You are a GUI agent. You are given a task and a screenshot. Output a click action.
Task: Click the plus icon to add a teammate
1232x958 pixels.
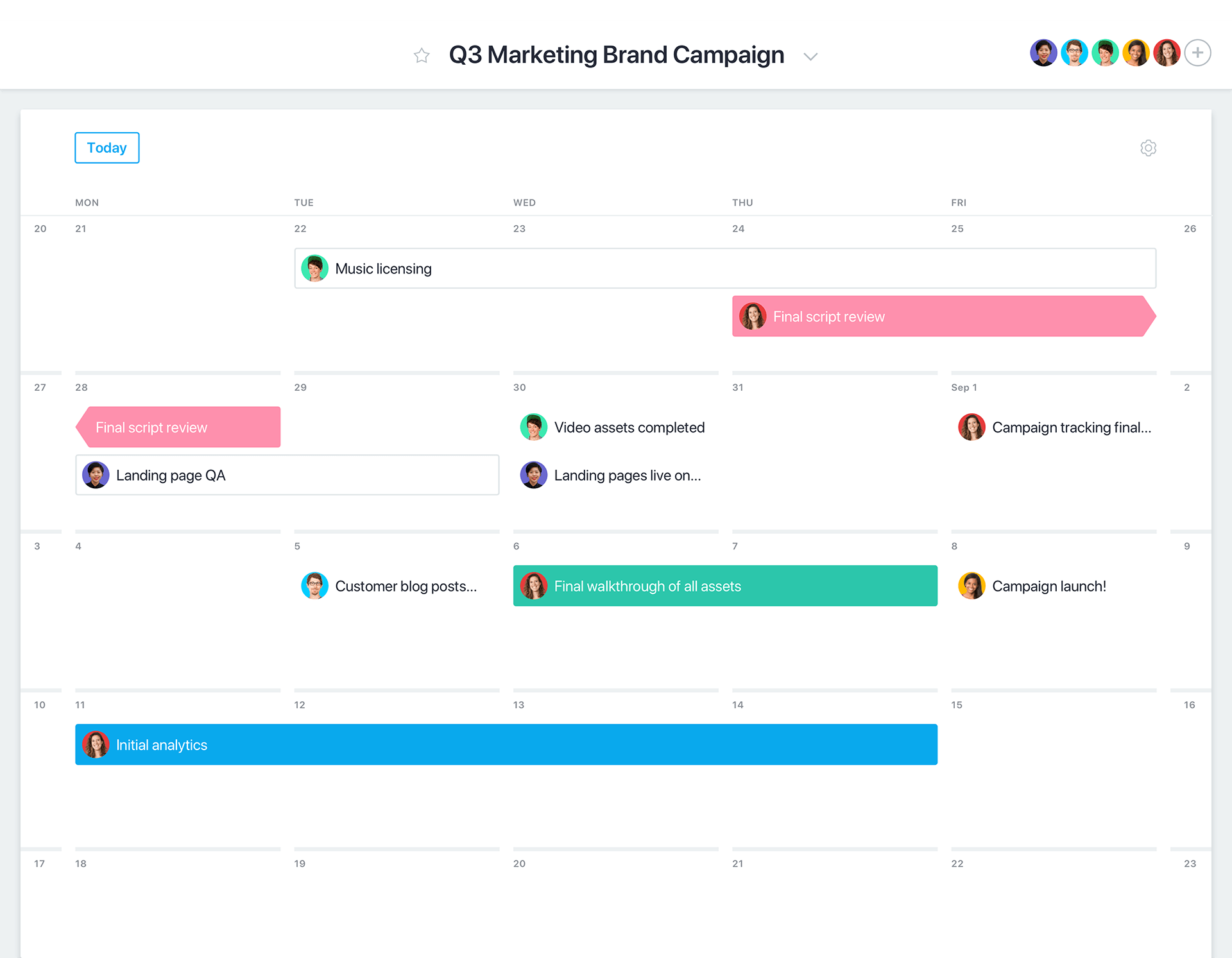pyautogui.click(x=1197, y=53)
